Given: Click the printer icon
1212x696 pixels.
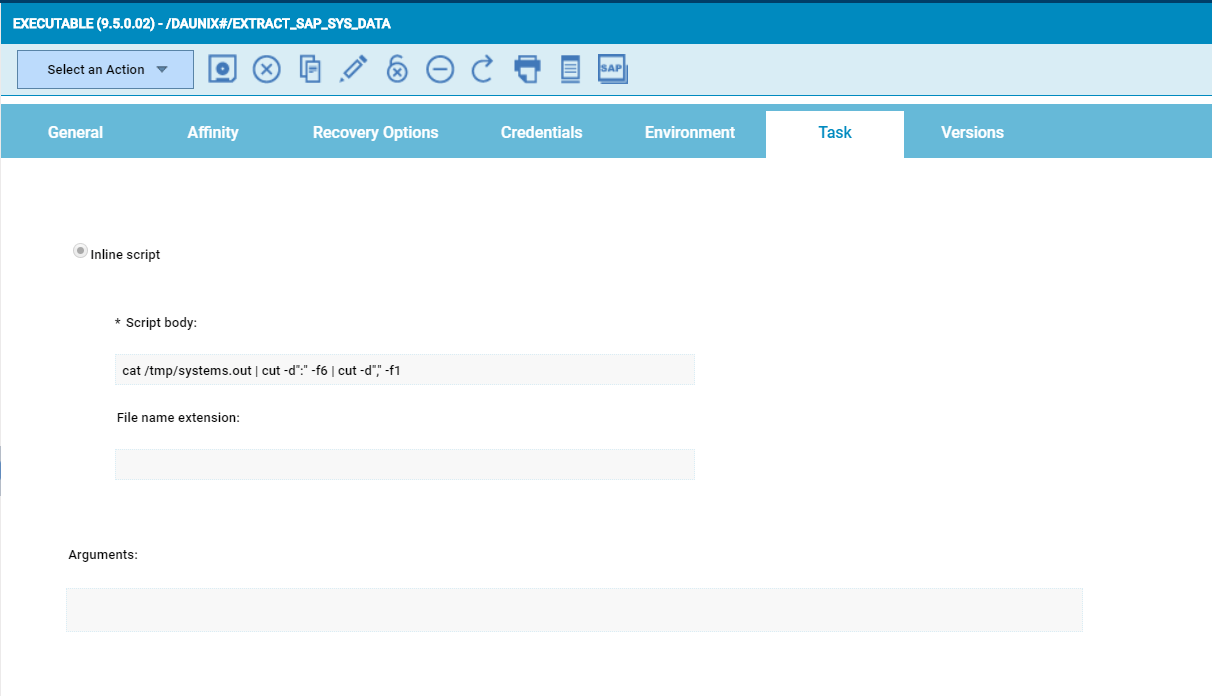Looking at the screenshot, I should point(527,69).
